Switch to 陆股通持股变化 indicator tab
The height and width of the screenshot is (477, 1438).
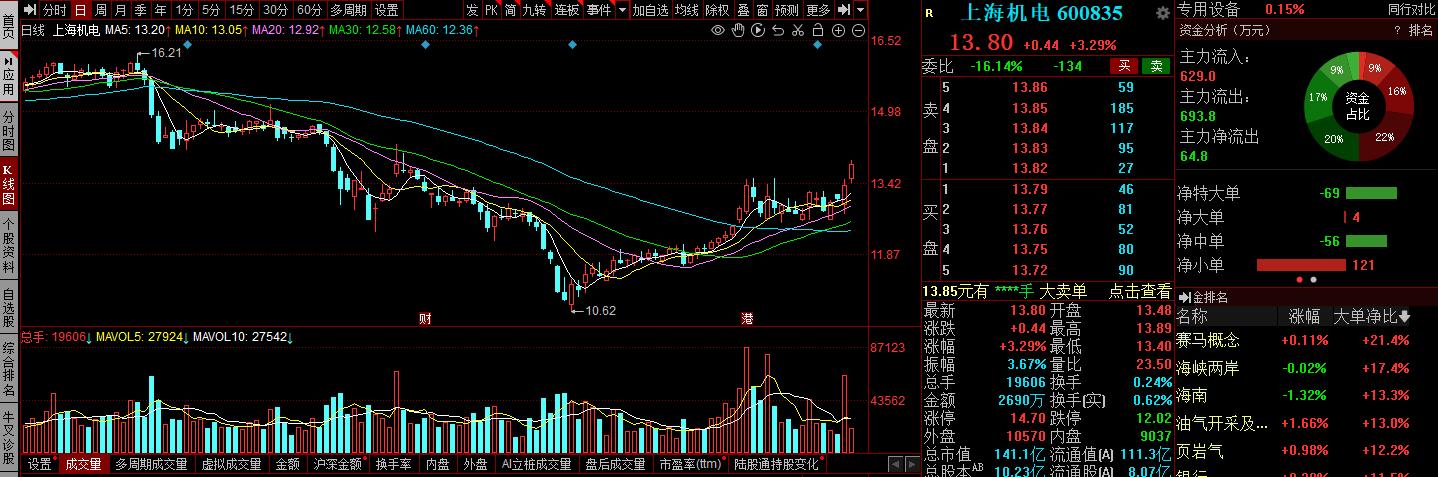point(776,464)
